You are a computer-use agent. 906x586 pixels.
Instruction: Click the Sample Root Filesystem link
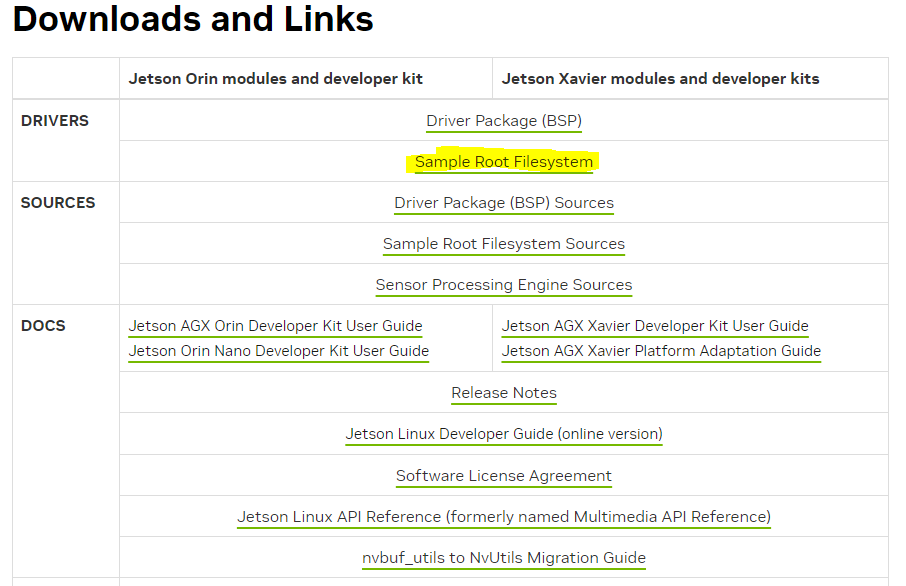click(504, 162)
